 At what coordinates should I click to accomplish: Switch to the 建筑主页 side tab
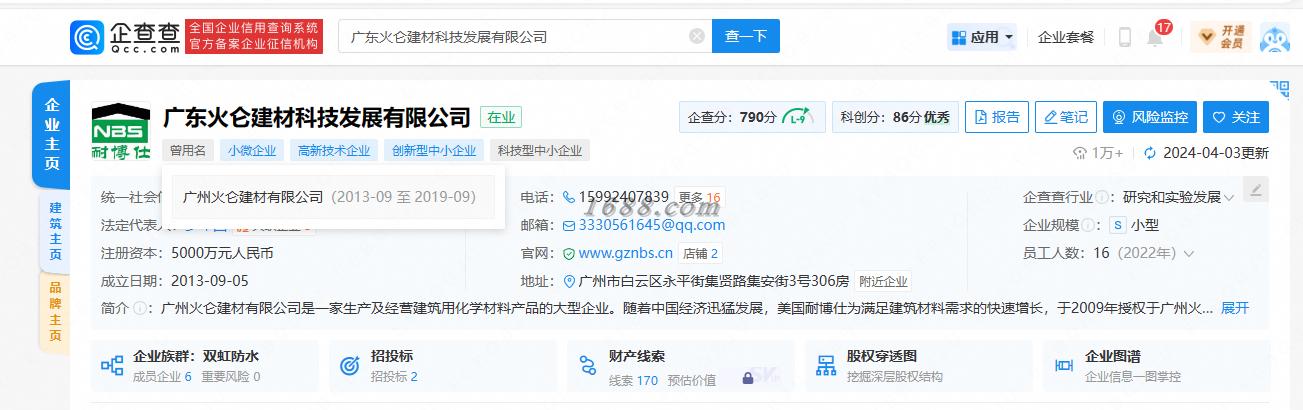tap(55, 230)
